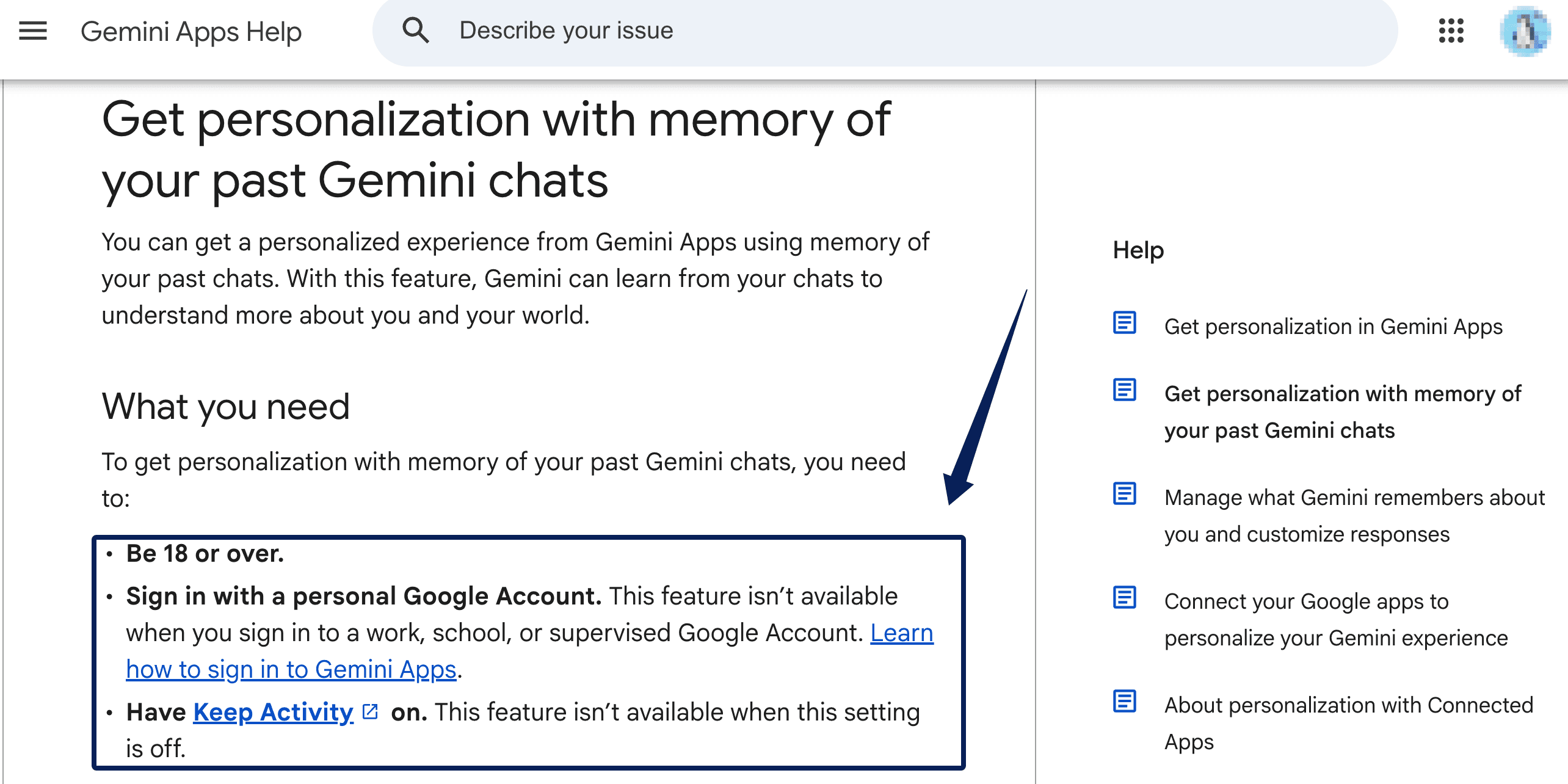Viewport: 1568px width, 784px height.
Task: Open Get personalization in Gemini Apps article
Action: [1334, 327]
